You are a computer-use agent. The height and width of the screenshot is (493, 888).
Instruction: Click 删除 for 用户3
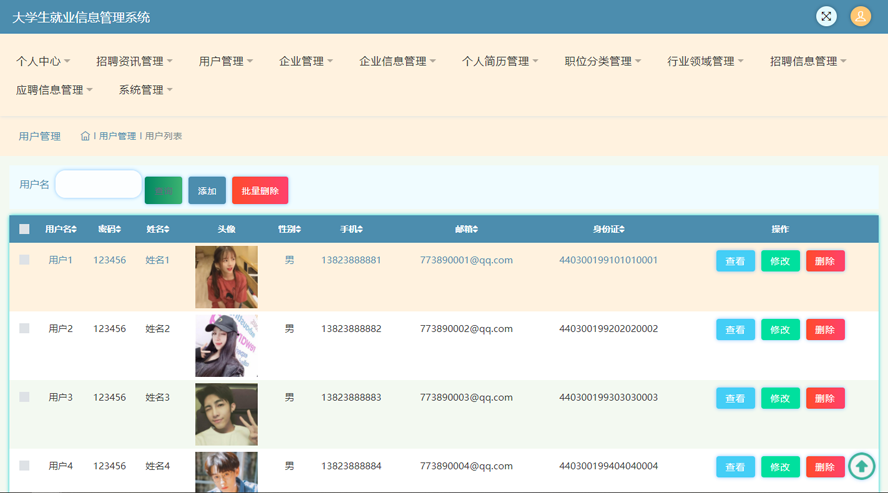pos(825,398)
